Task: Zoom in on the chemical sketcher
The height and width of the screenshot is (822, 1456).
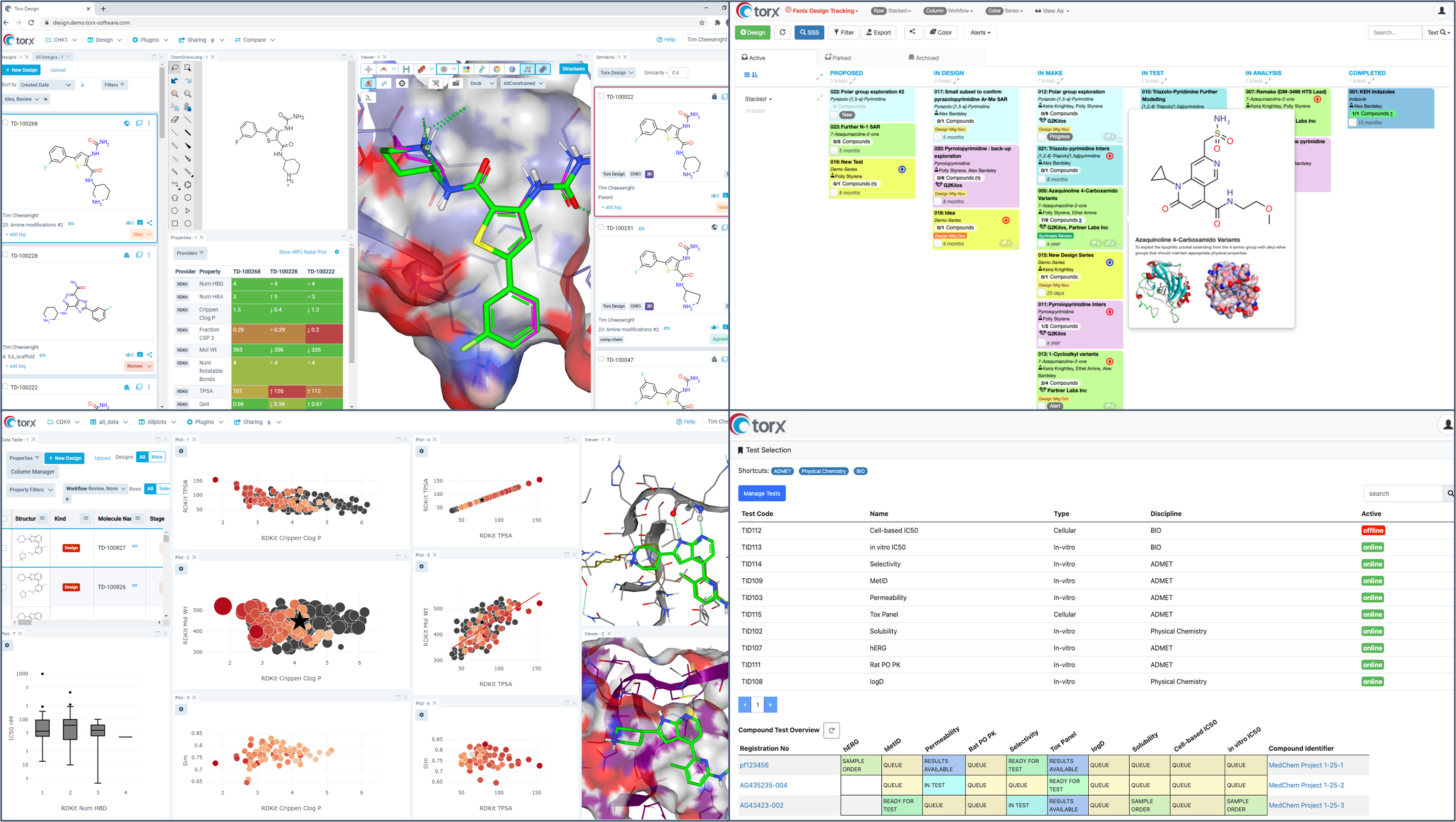Action: tap(174, 94)
